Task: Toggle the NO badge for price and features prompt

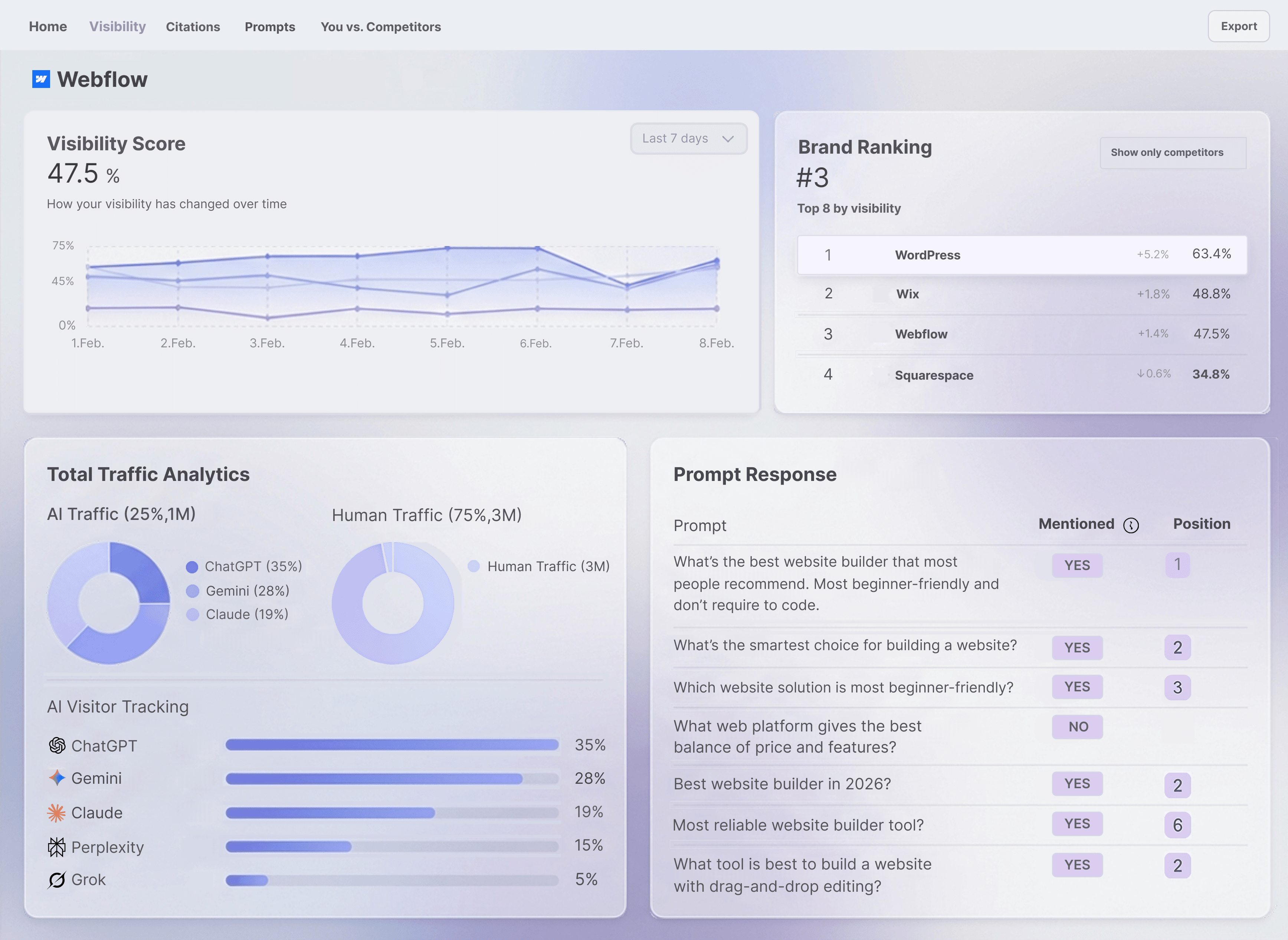Action: click(x=1077, y=727)
